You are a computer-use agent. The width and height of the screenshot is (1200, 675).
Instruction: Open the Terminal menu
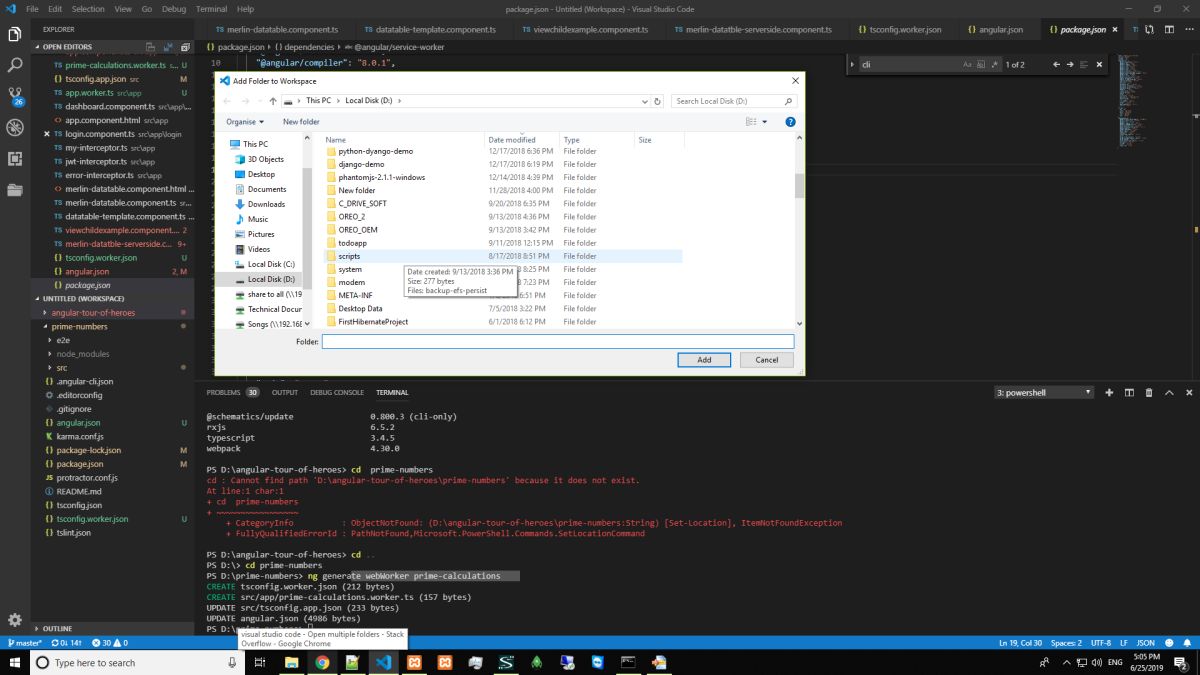tap(211, 9)
